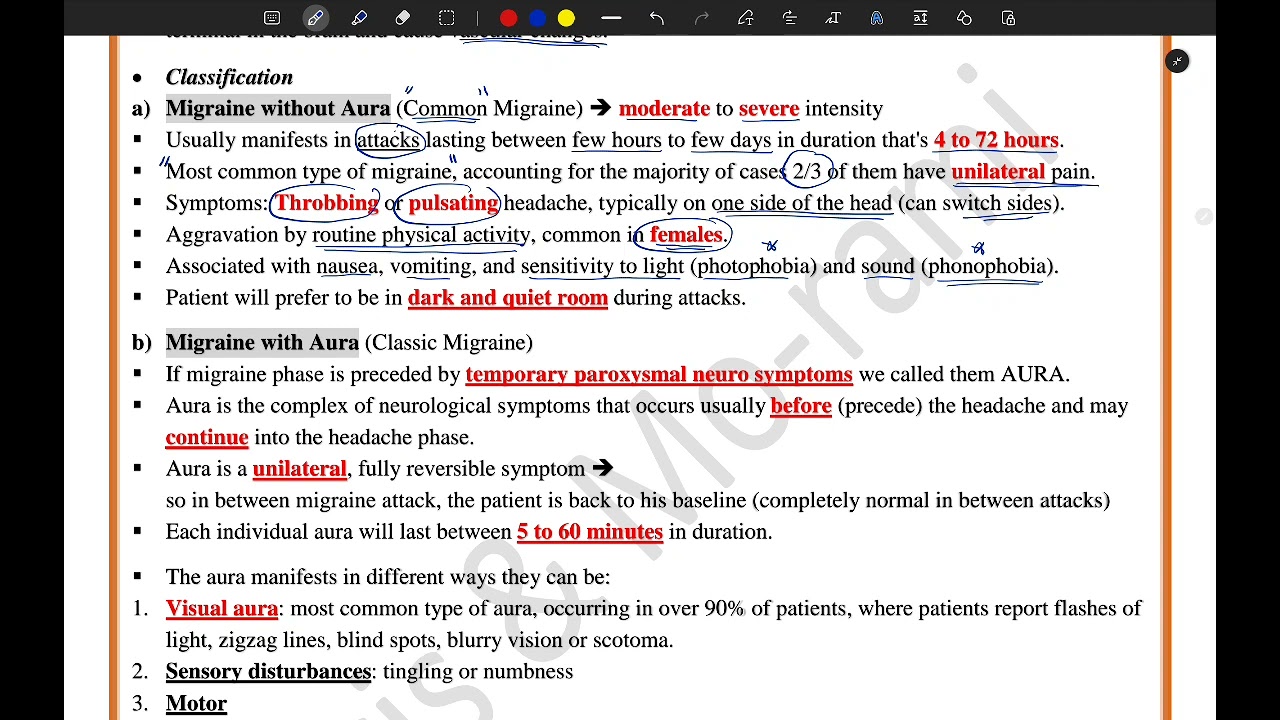The height and width of the screenshot is (720, 1280).
Task: Click the red 'moderate' word
Action: point(664,108)
